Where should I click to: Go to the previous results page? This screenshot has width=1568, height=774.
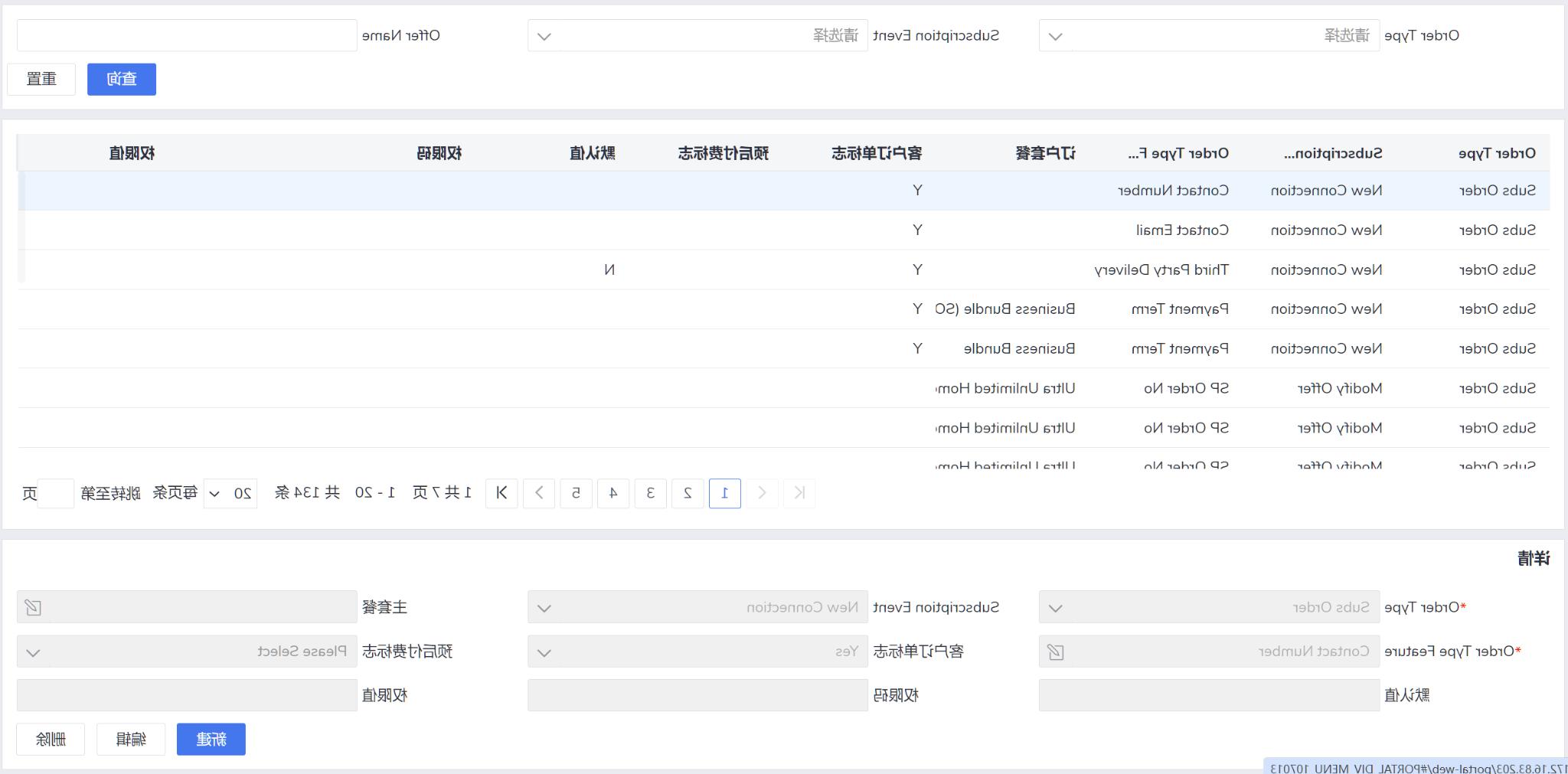coord(762,493)
